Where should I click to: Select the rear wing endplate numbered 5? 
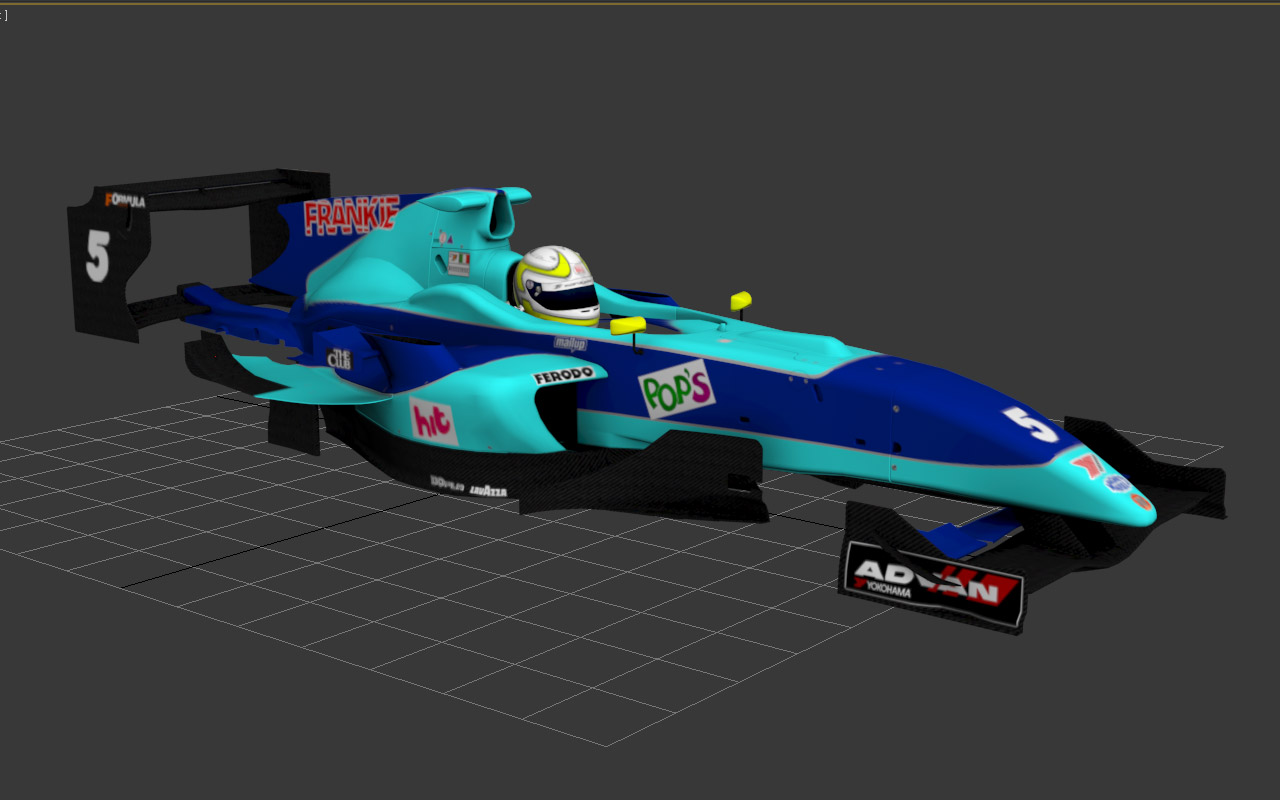(107, 263)
